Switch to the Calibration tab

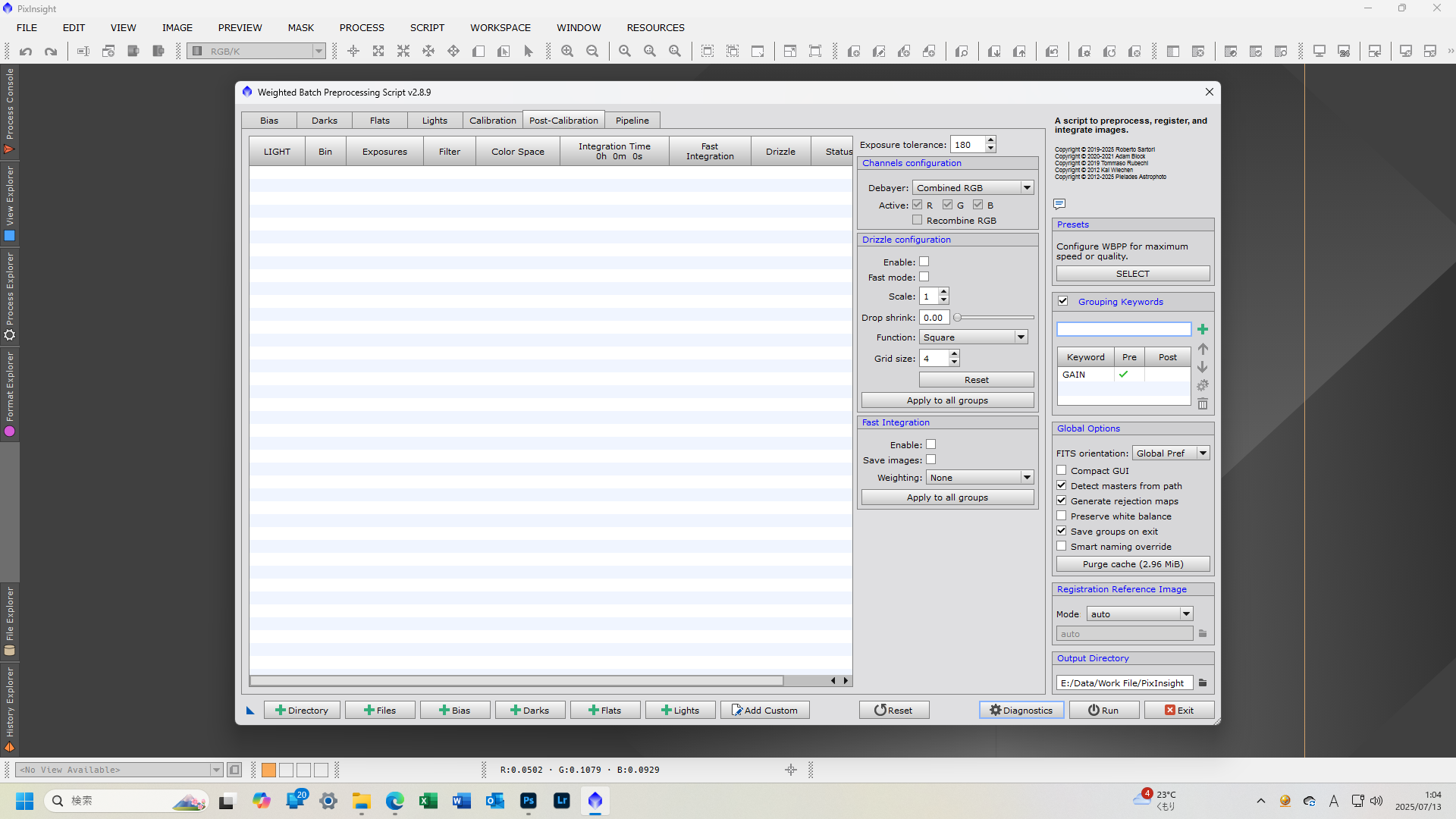tap(493, 120)
